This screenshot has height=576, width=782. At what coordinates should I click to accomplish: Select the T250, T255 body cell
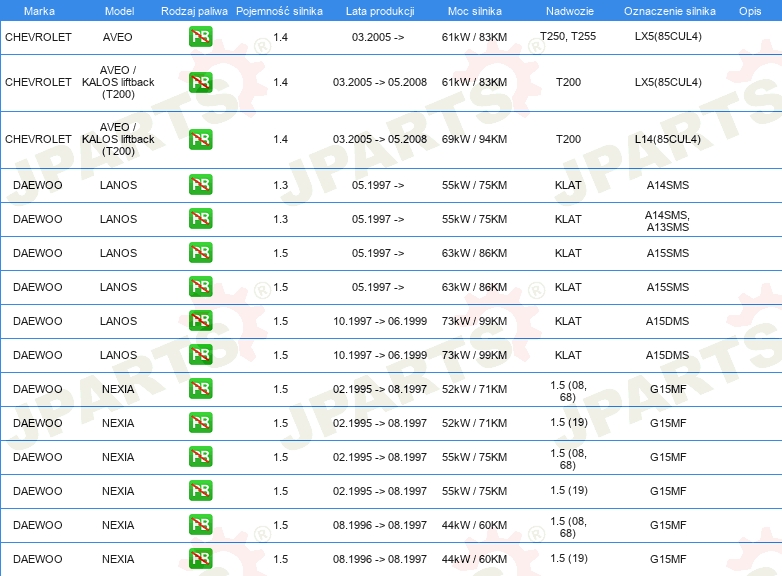coord(568,36)
